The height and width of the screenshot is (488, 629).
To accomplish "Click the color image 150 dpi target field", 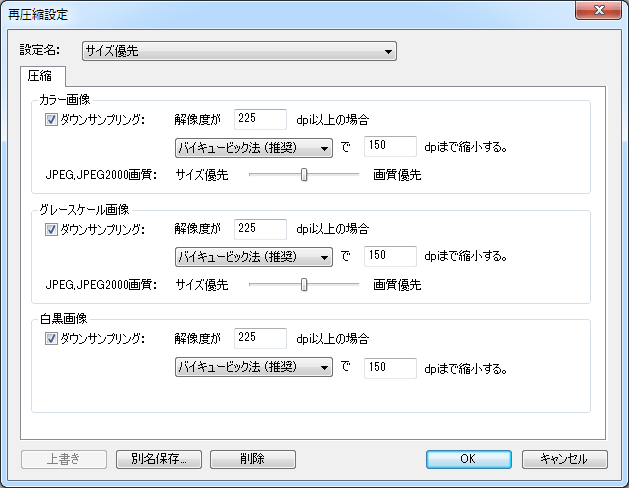I will tap(390, 148).
